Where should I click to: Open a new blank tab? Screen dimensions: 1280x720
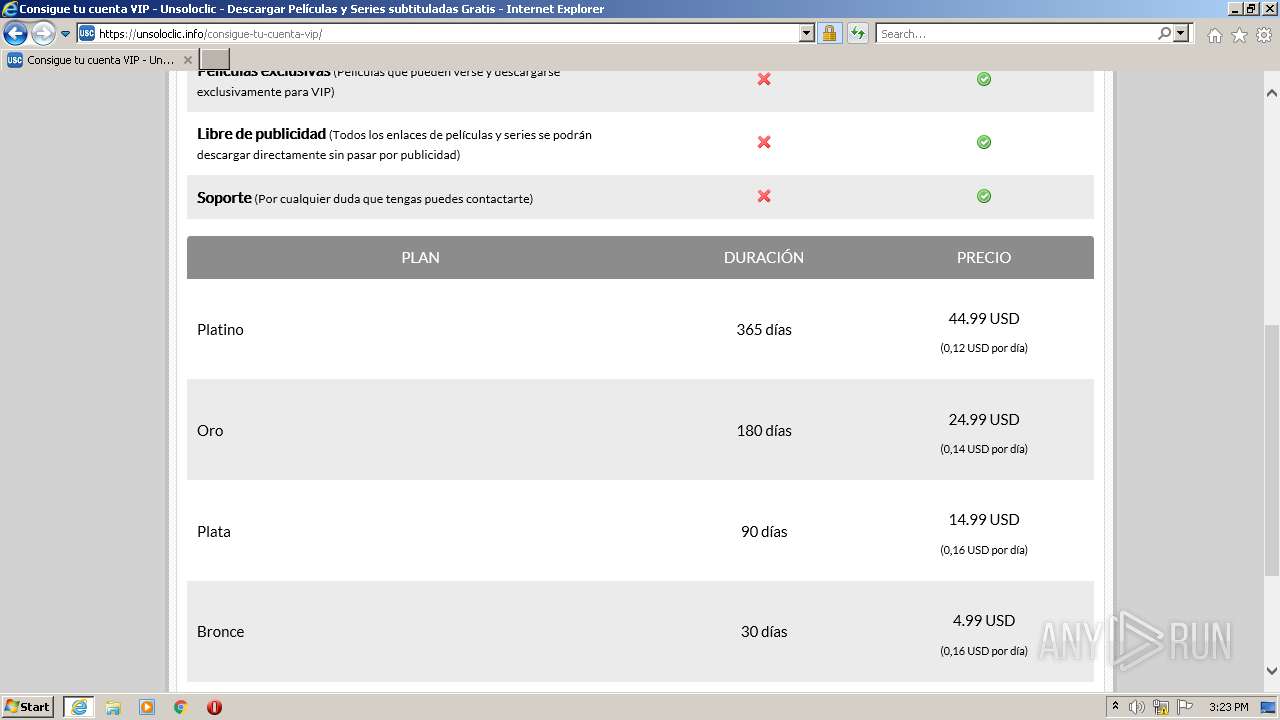[x=215, y=60]
